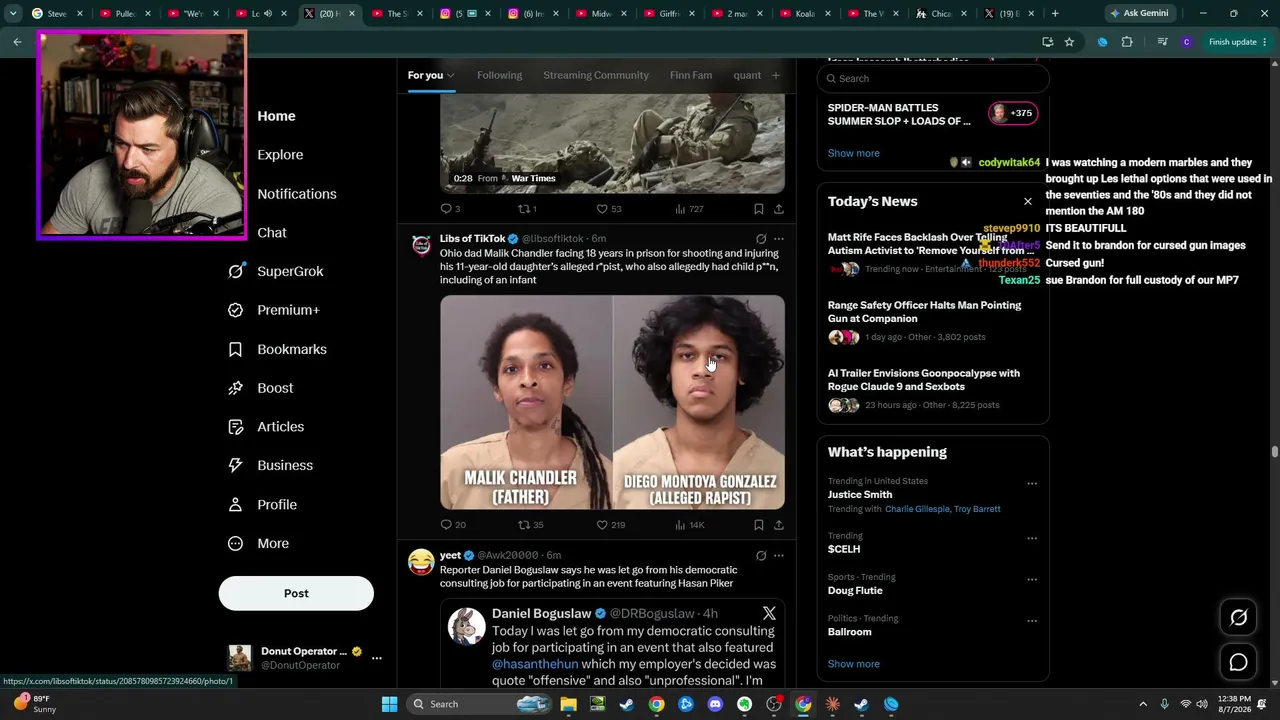This screenshot has height=720, width=1280.
Task: Open the @hasanthehun mention link
Action: click(x=535, y=664)
